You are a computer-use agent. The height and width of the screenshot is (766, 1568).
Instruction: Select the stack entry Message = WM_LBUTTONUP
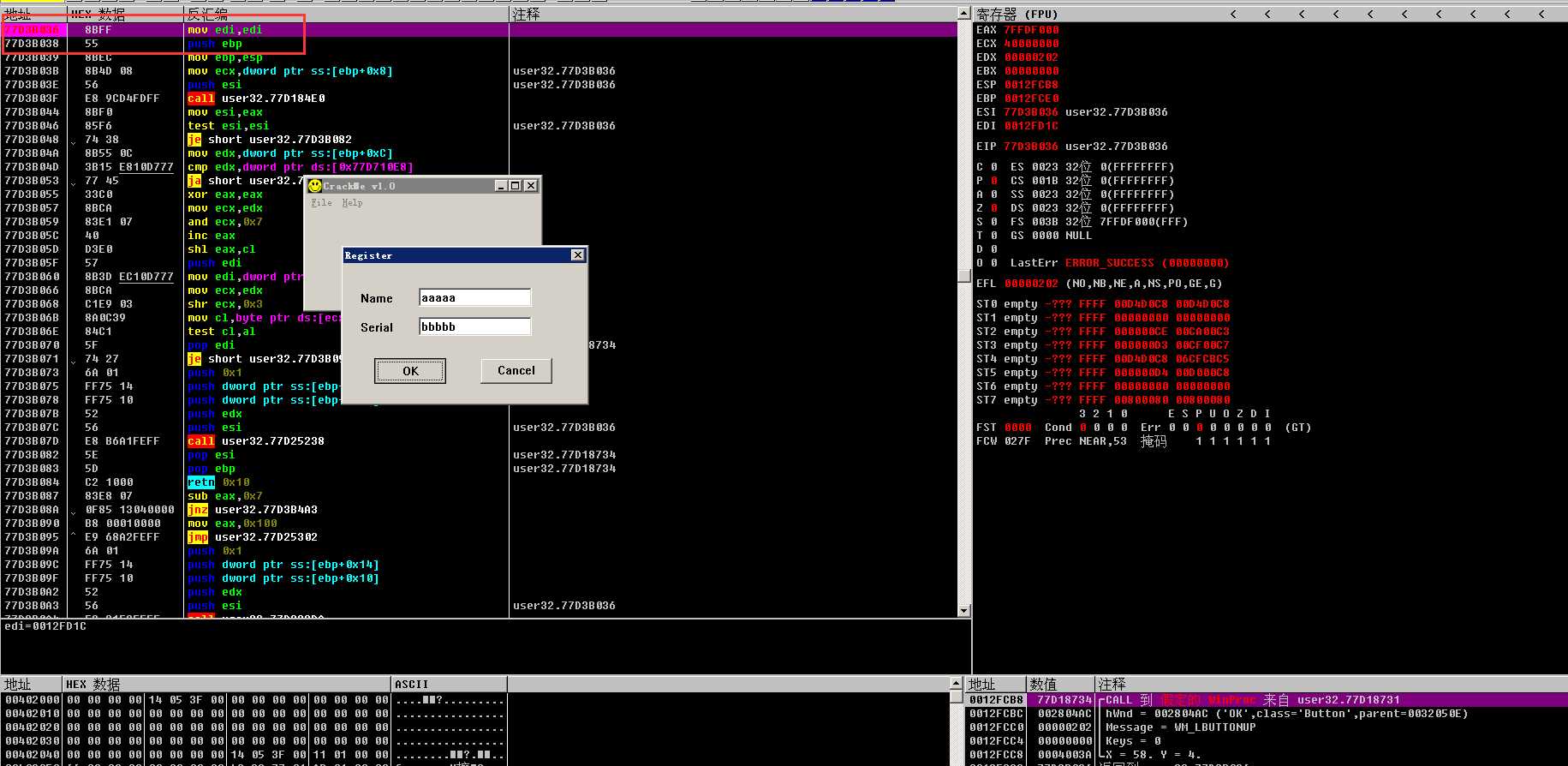pos(1267,727)
